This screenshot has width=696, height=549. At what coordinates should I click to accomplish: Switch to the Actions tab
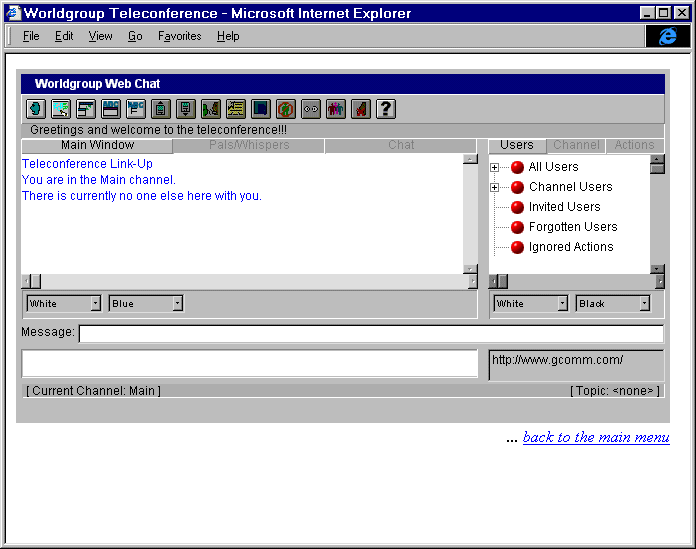click(x=634, y=145)
